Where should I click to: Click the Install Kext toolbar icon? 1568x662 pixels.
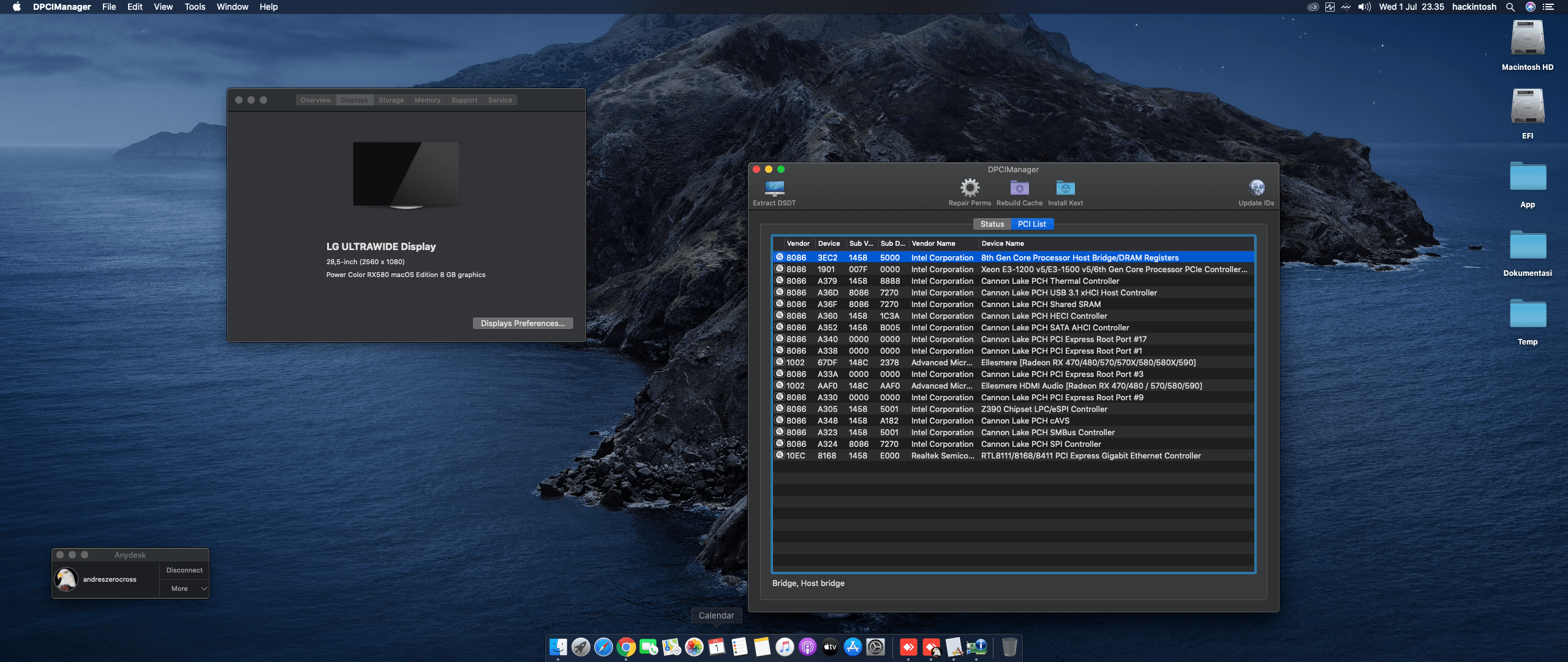point(1065,188)
